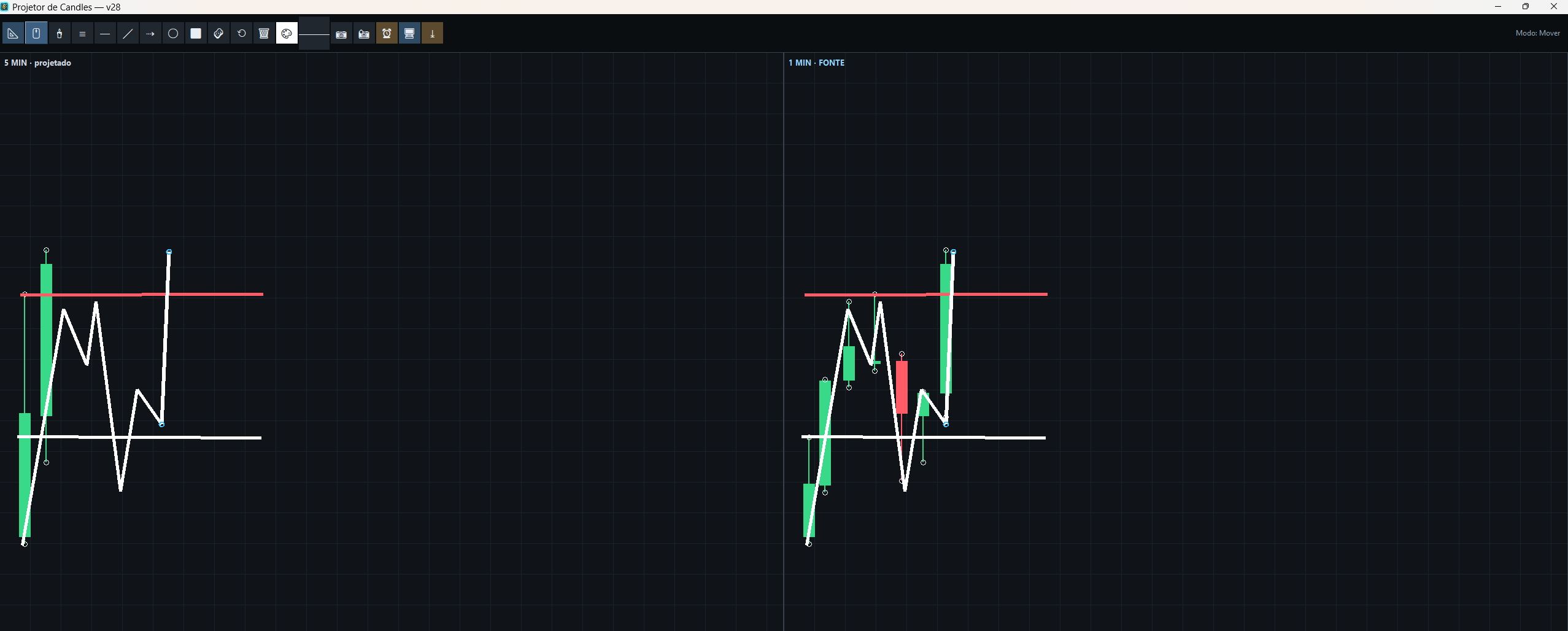The image size is (1568, 631).
Task: Open the three-lines menu icon
Action: click(x=82, y=34)
